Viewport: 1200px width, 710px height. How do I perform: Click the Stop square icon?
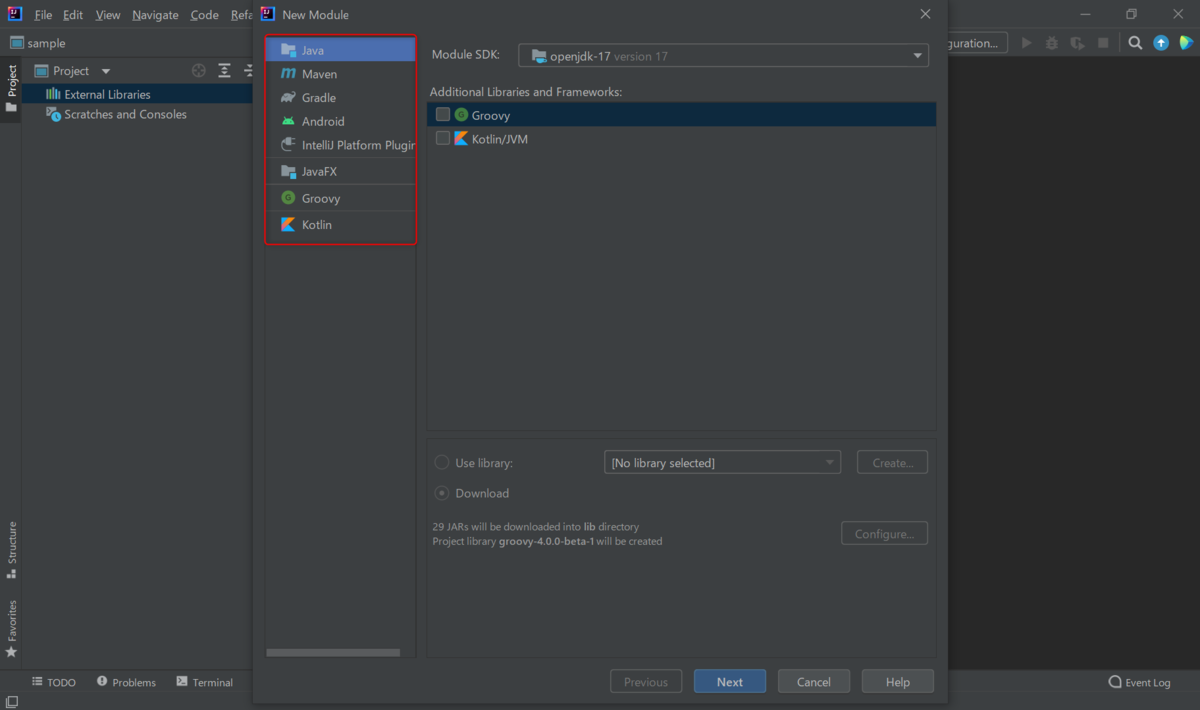pos(1103,43)
